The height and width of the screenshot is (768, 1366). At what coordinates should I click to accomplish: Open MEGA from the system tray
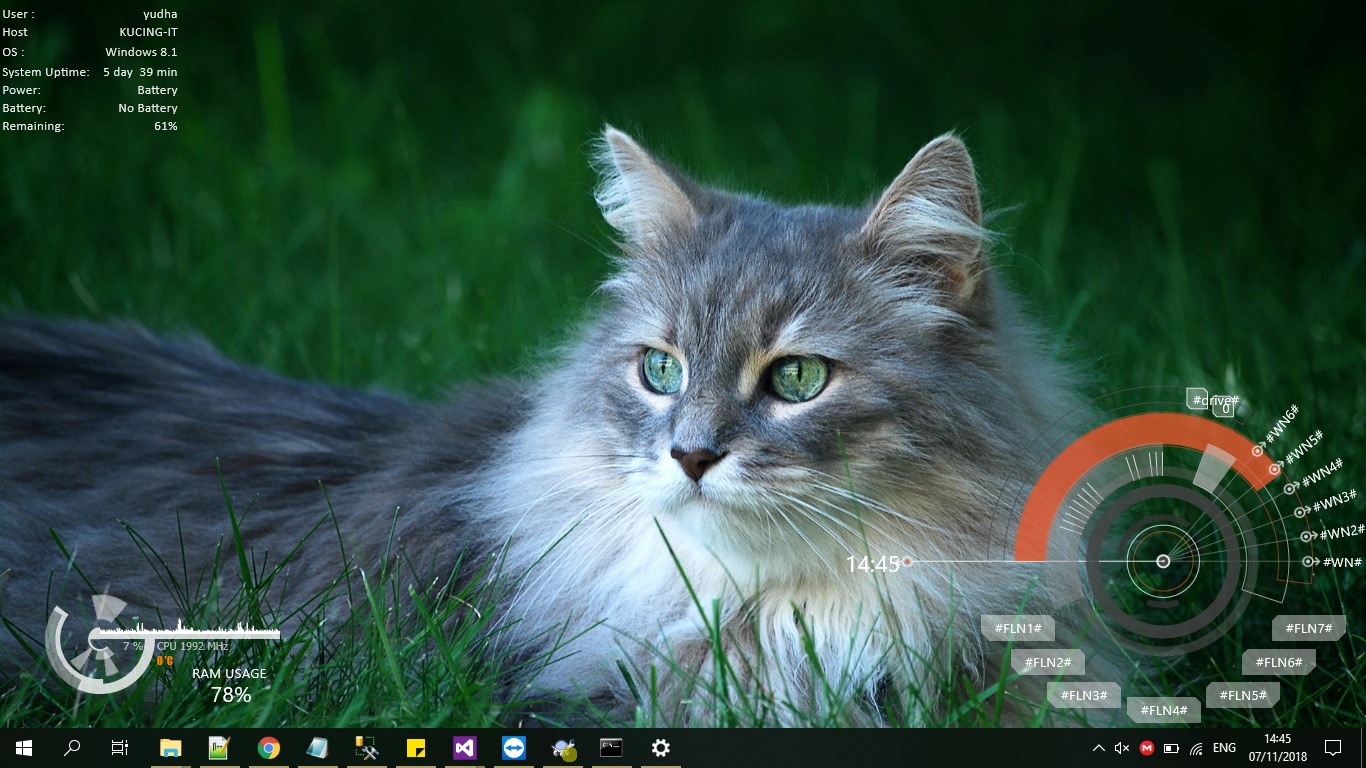tap(1147, 747)
